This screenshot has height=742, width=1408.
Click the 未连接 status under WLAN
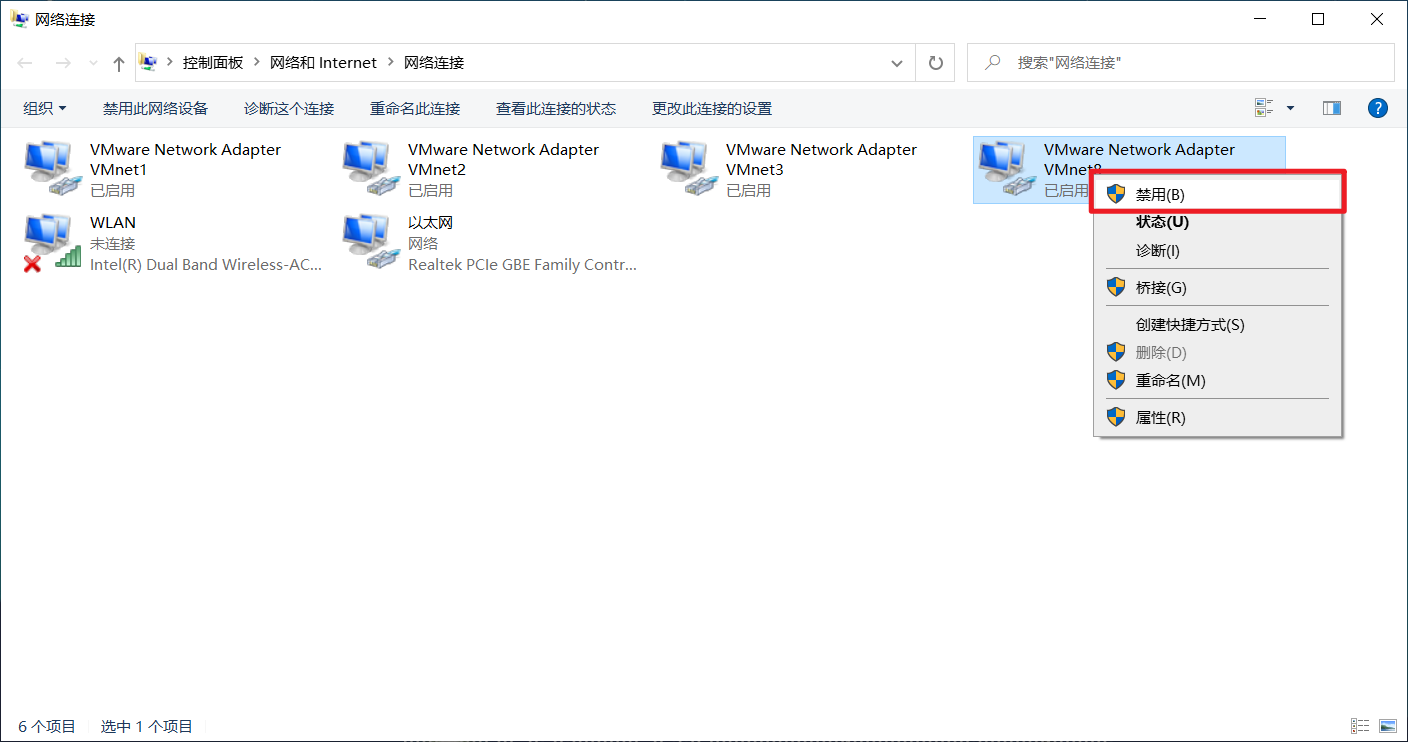click(x=113, y=243)
